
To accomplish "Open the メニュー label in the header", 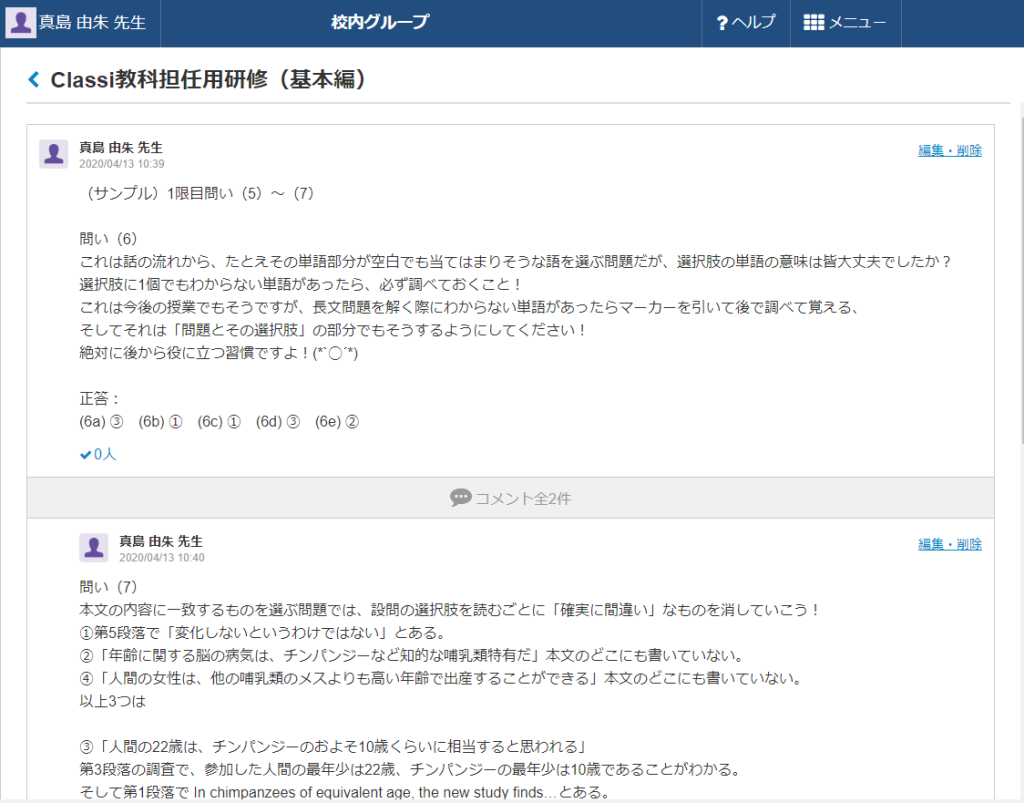I will (x=857, y=23).
